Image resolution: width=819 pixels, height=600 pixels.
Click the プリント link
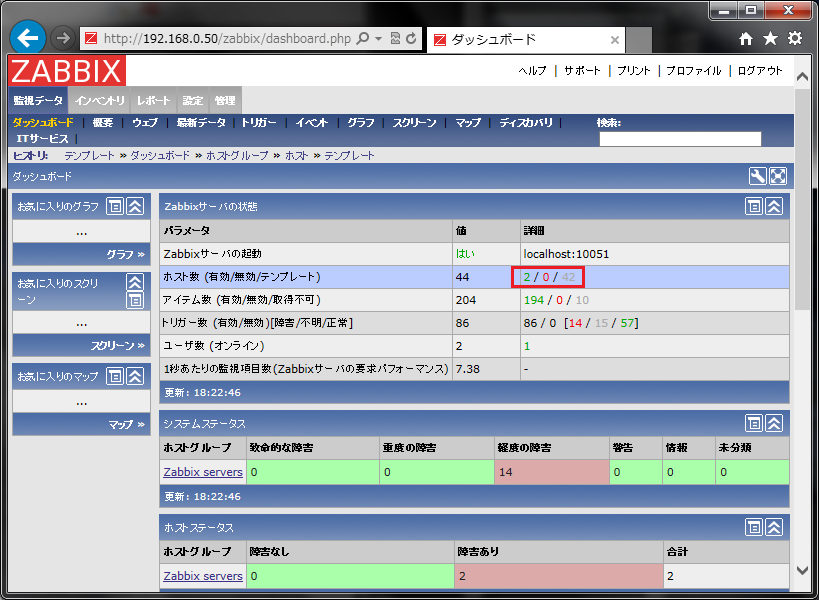(634, 70)
